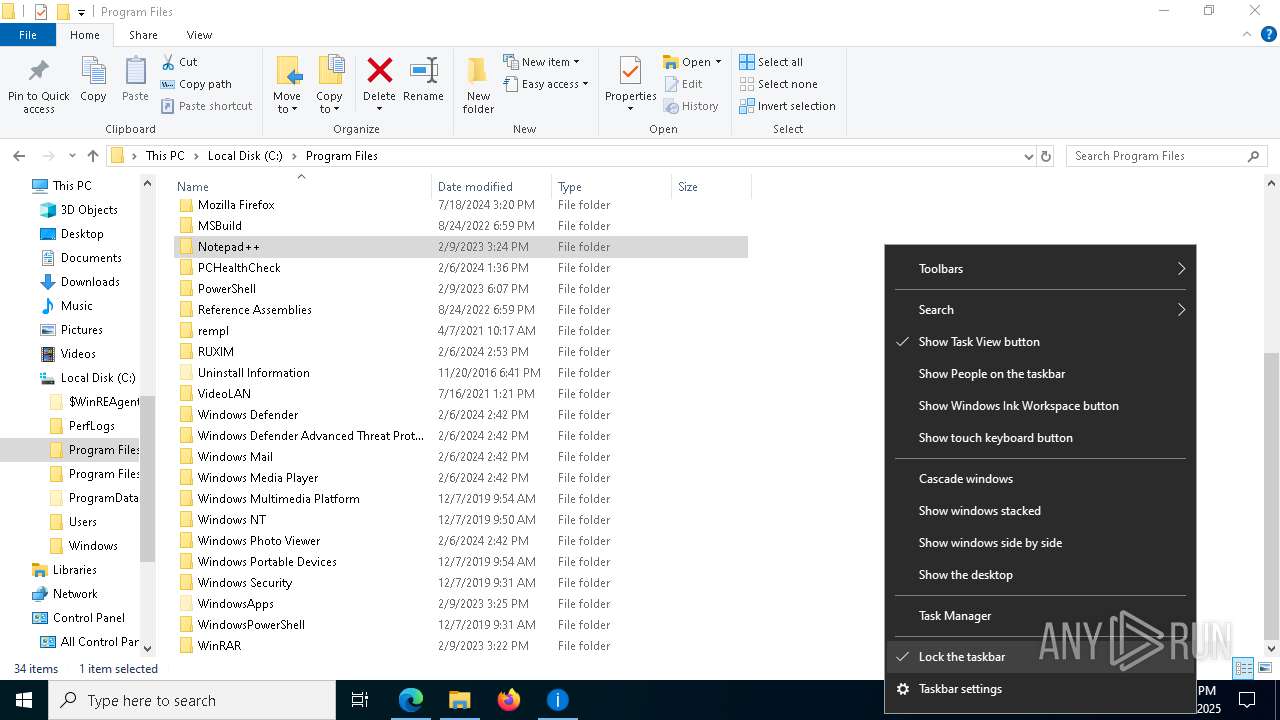Click the Edit option in Open group
The image size is (1280, 720).
pos(683,84)
